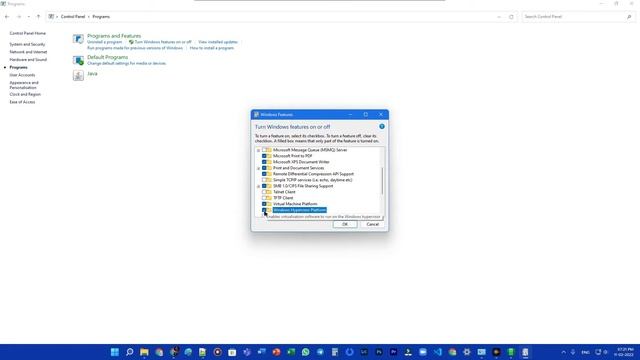The height and width of the screenshot is (360, 640).
Task: Click chevron after Control Panel in breadcrumb
Action: 89,17
